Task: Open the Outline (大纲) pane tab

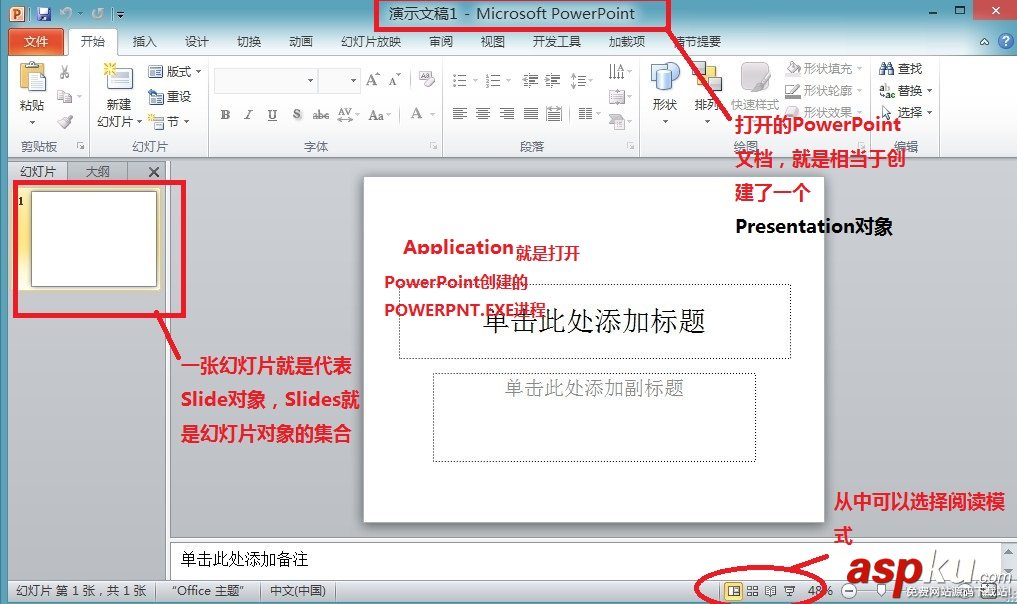Action: [97, 171]
